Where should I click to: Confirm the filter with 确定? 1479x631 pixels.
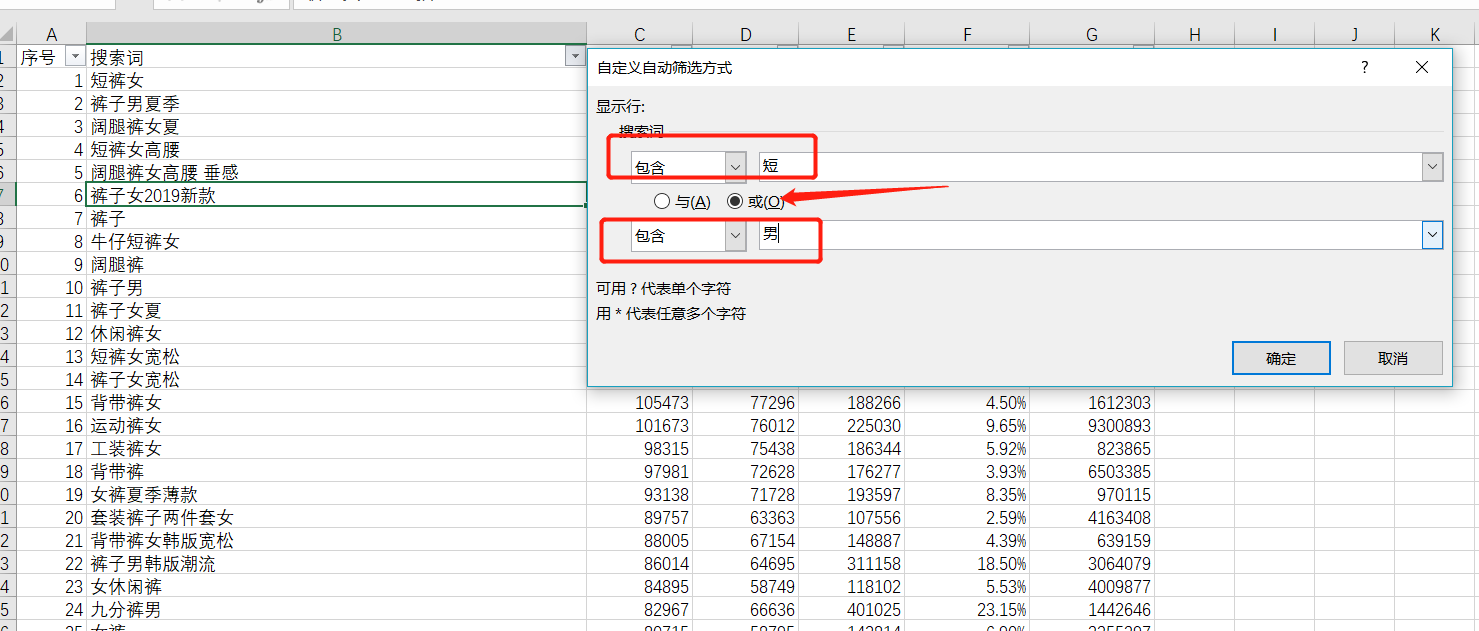point(1281,359)
